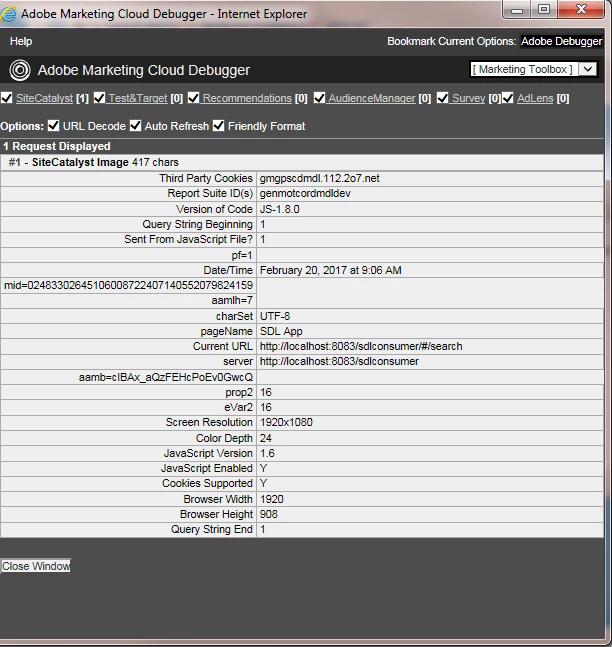Click the 'aamb=cIBAx_aQzFEHcPoEv0GwcQ' label
Image resolution: width=612 pixels, height=647 pixels.
(x=166, y=377)
